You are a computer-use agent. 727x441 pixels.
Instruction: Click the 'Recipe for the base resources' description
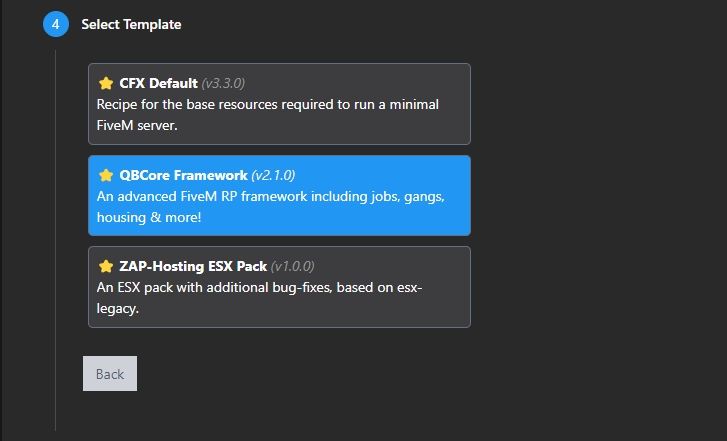click(267, 104)
